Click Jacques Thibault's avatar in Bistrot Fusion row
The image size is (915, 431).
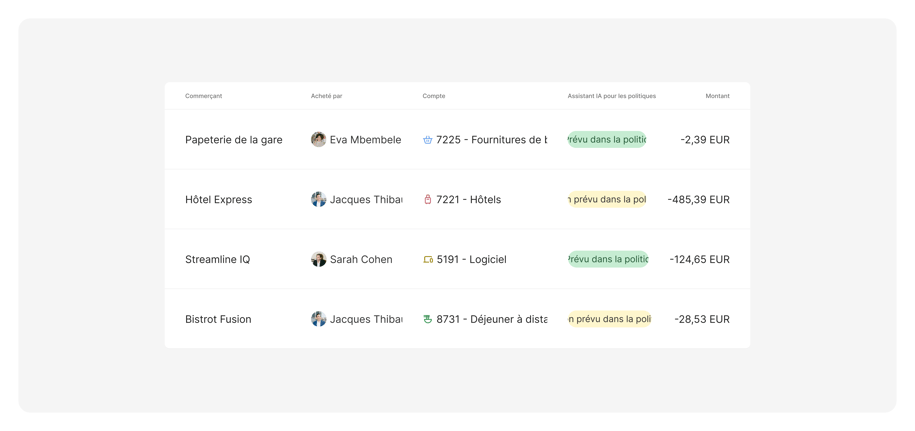[319, 319]
